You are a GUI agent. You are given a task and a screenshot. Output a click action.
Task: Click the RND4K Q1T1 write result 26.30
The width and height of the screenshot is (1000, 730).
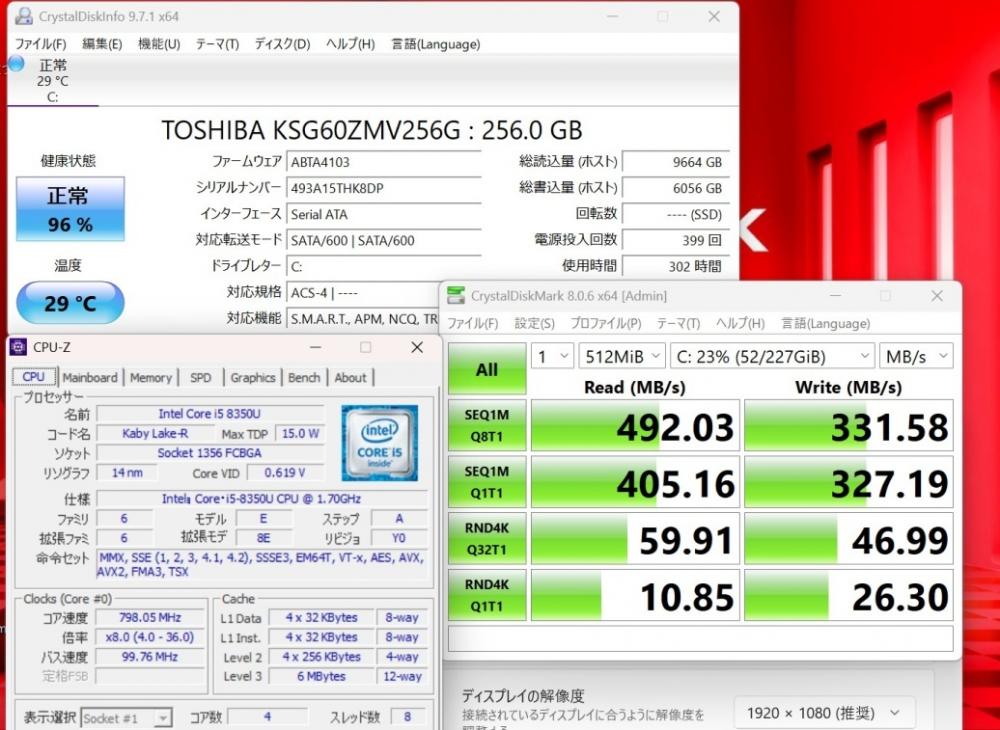[849, 595]
